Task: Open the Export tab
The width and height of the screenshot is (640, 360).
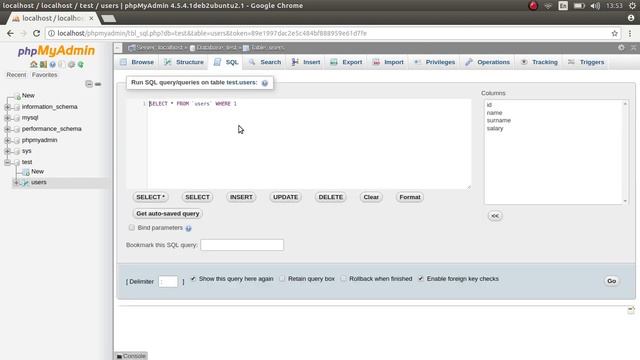Action: click(x=346, y=62)
